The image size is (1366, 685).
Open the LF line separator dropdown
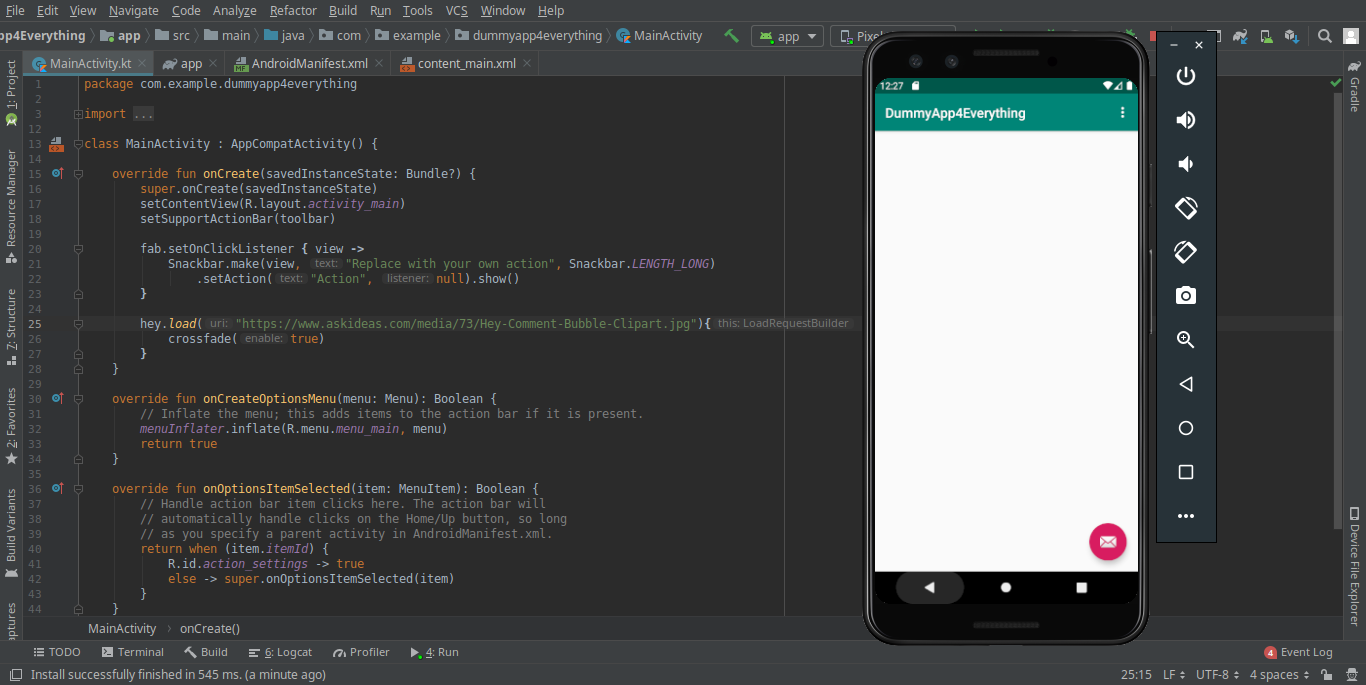pos(1173,675)
